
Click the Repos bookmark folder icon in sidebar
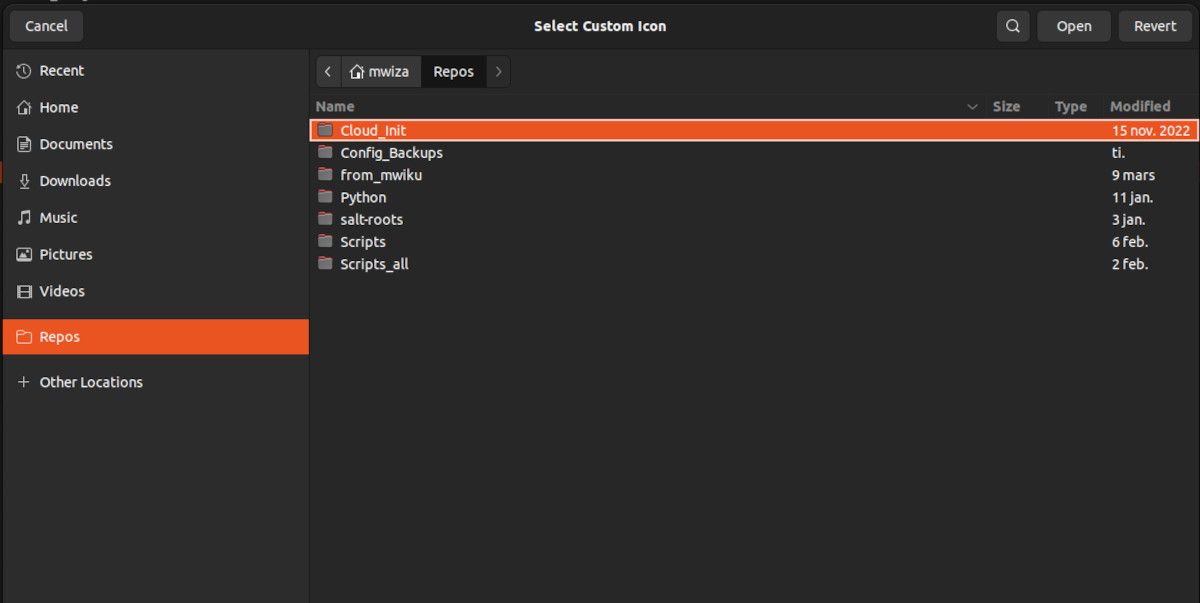[24, 337]
